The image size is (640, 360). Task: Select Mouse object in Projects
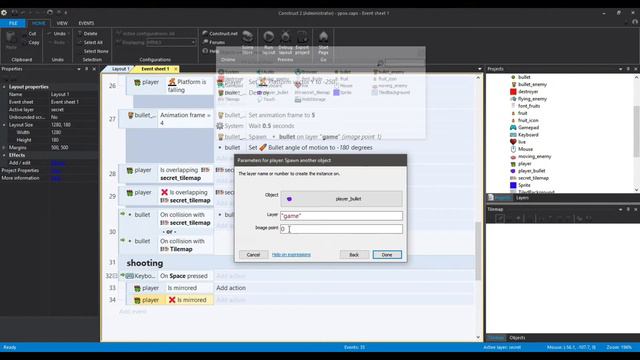(521, 149)
